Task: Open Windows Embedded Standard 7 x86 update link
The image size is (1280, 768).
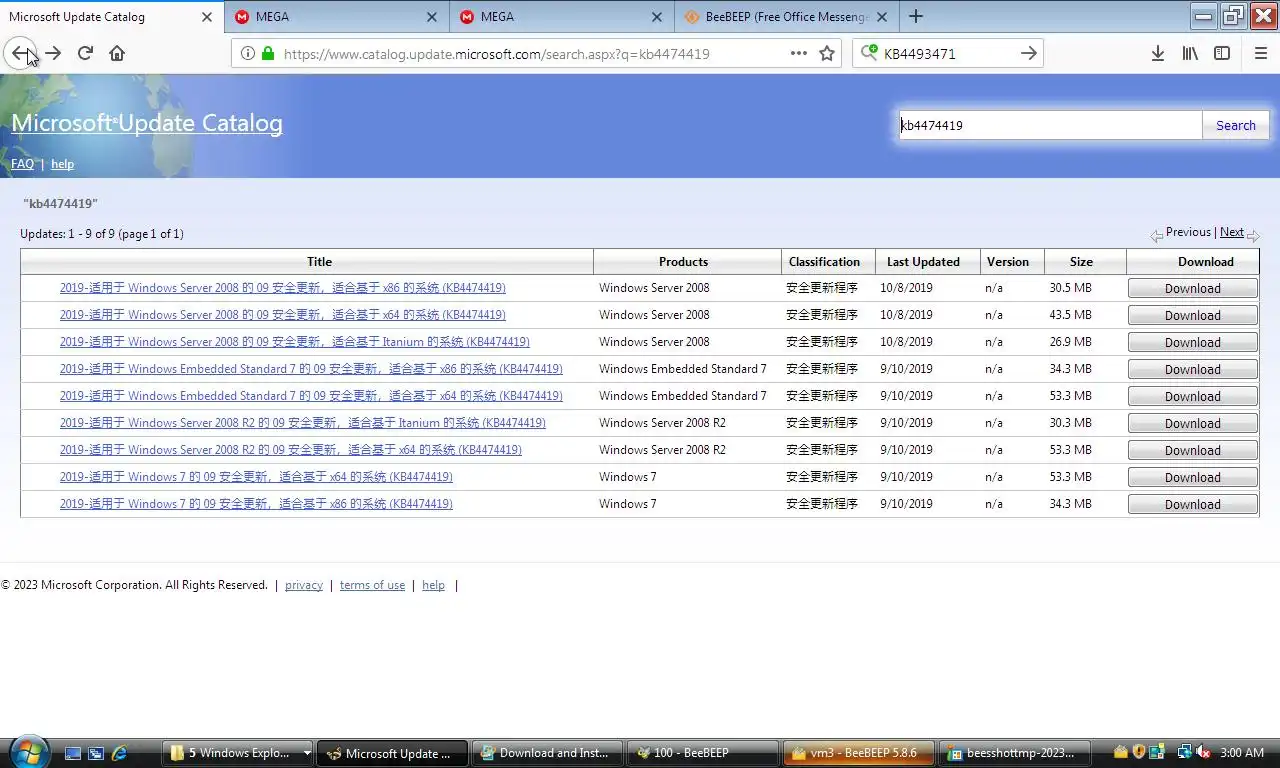Action: pyautogui.click(x=311, y=369)
